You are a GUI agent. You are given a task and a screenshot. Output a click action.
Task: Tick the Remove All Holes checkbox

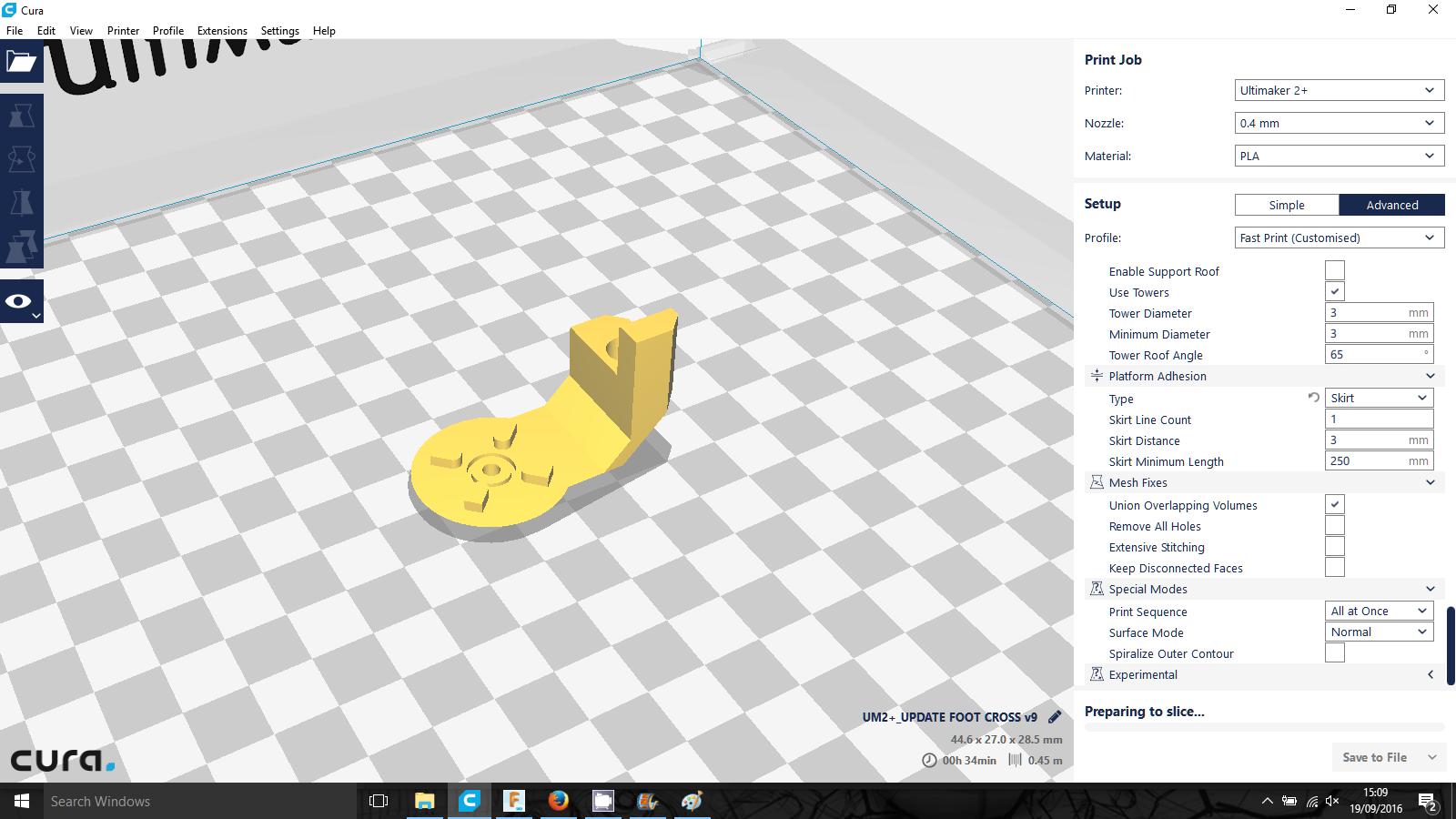coord(1334,526)
